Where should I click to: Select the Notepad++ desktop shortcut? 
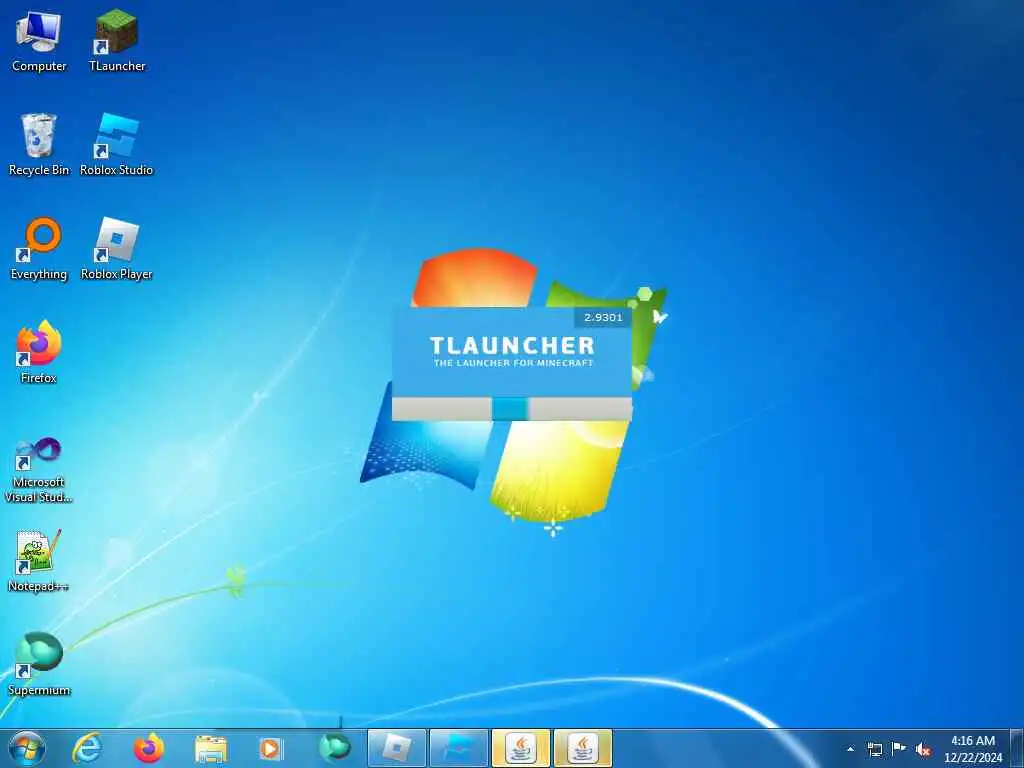[39, 562]
